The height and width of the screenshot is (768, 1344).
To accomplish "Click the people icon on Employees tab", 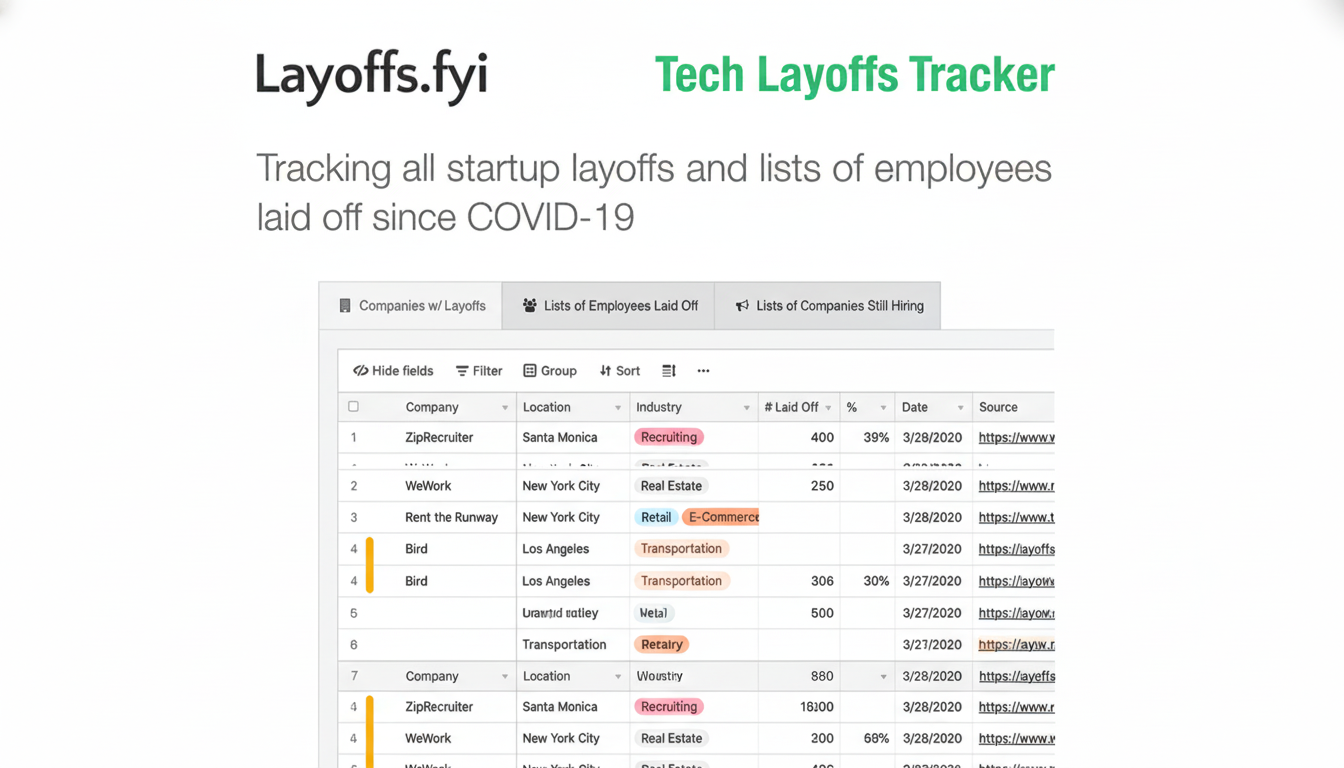I will click(530, 306).
